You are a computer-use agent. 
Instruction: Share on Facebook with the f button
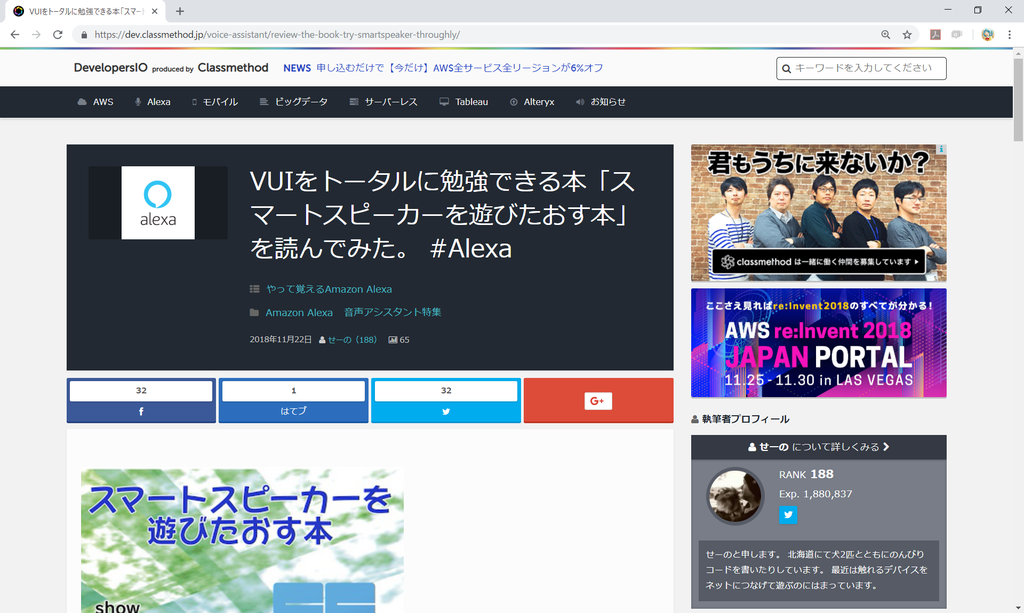141,412
